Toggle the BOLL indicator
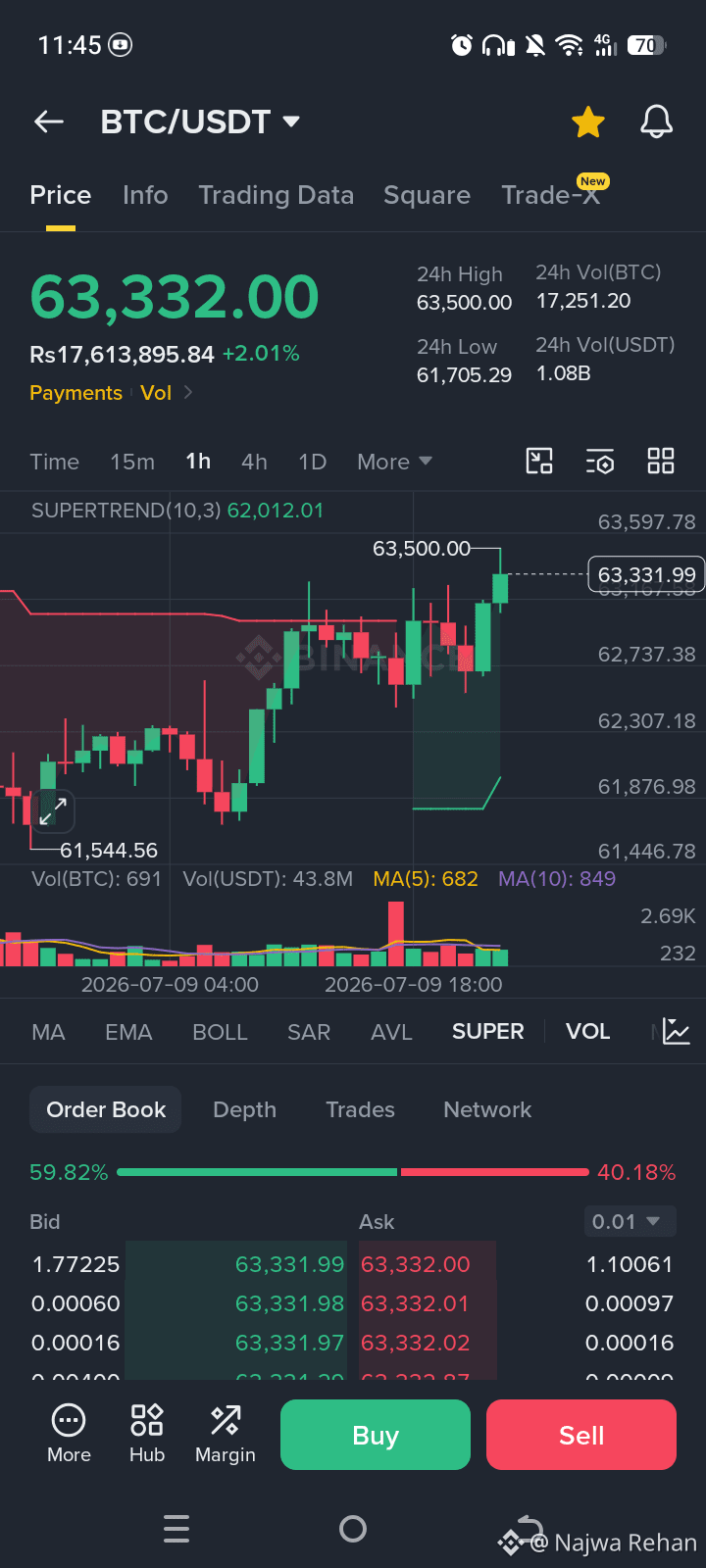 coord(220,1032)
